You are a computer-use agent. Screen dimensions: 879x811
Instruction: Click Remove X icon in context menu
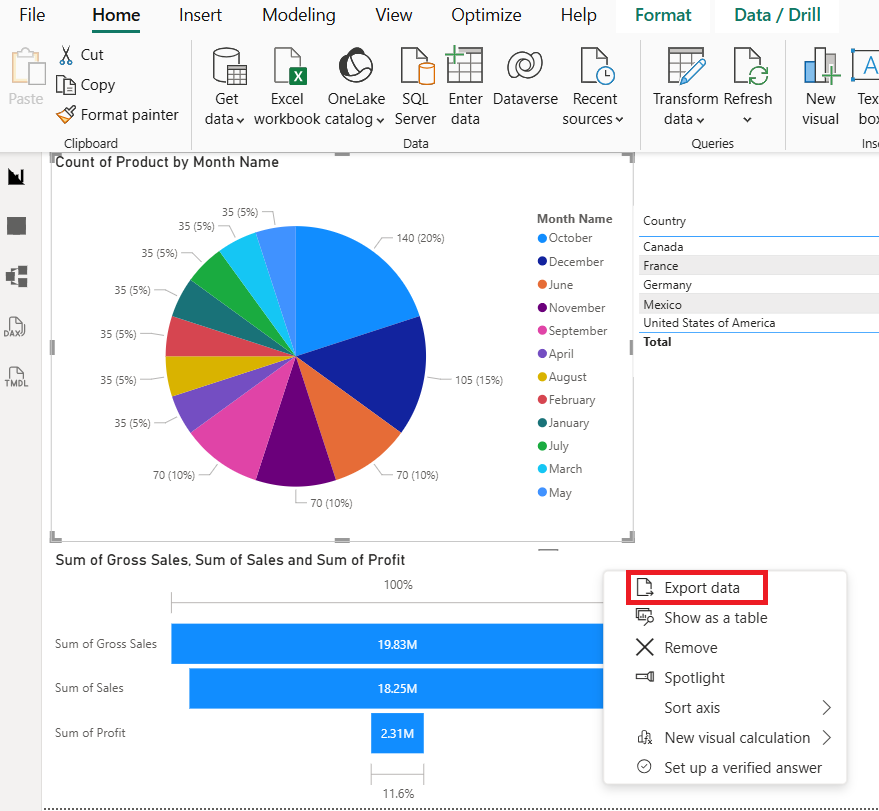645,647
